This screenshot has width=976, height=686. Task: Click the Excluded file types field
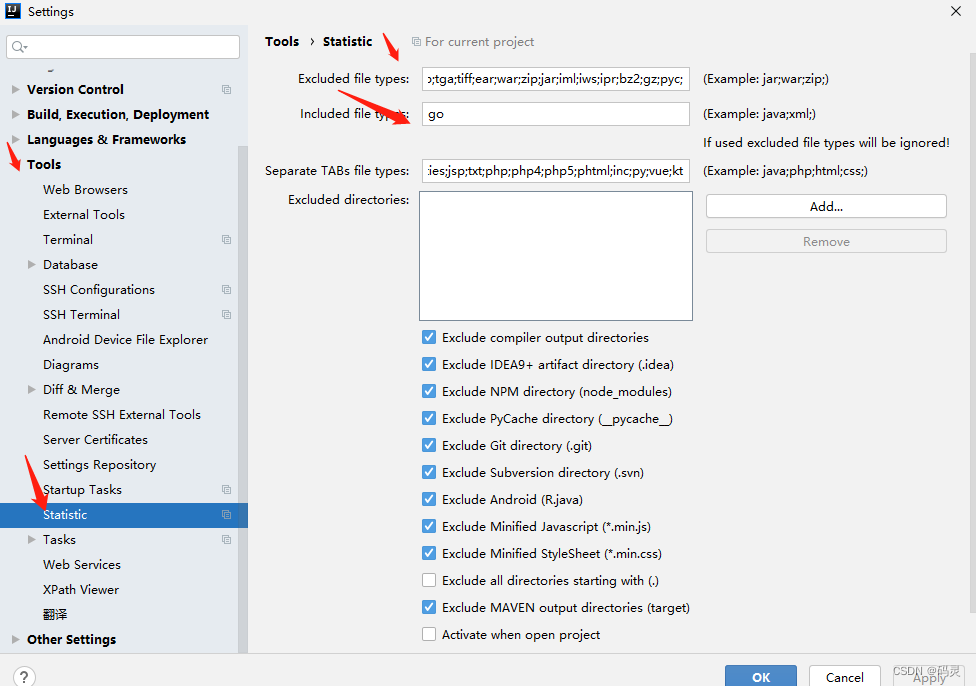tap(556, 79)
